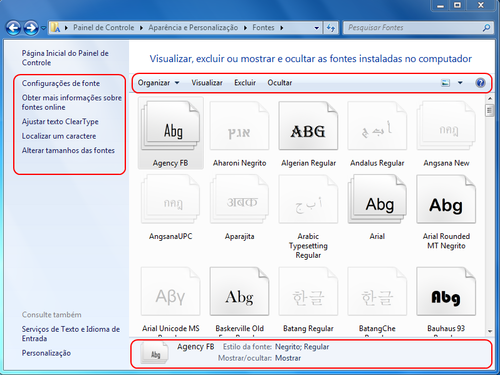This screenshot has width=500, height=375.
Task: Go forward with the Forward arrow button
Action: tap(31, 28)
